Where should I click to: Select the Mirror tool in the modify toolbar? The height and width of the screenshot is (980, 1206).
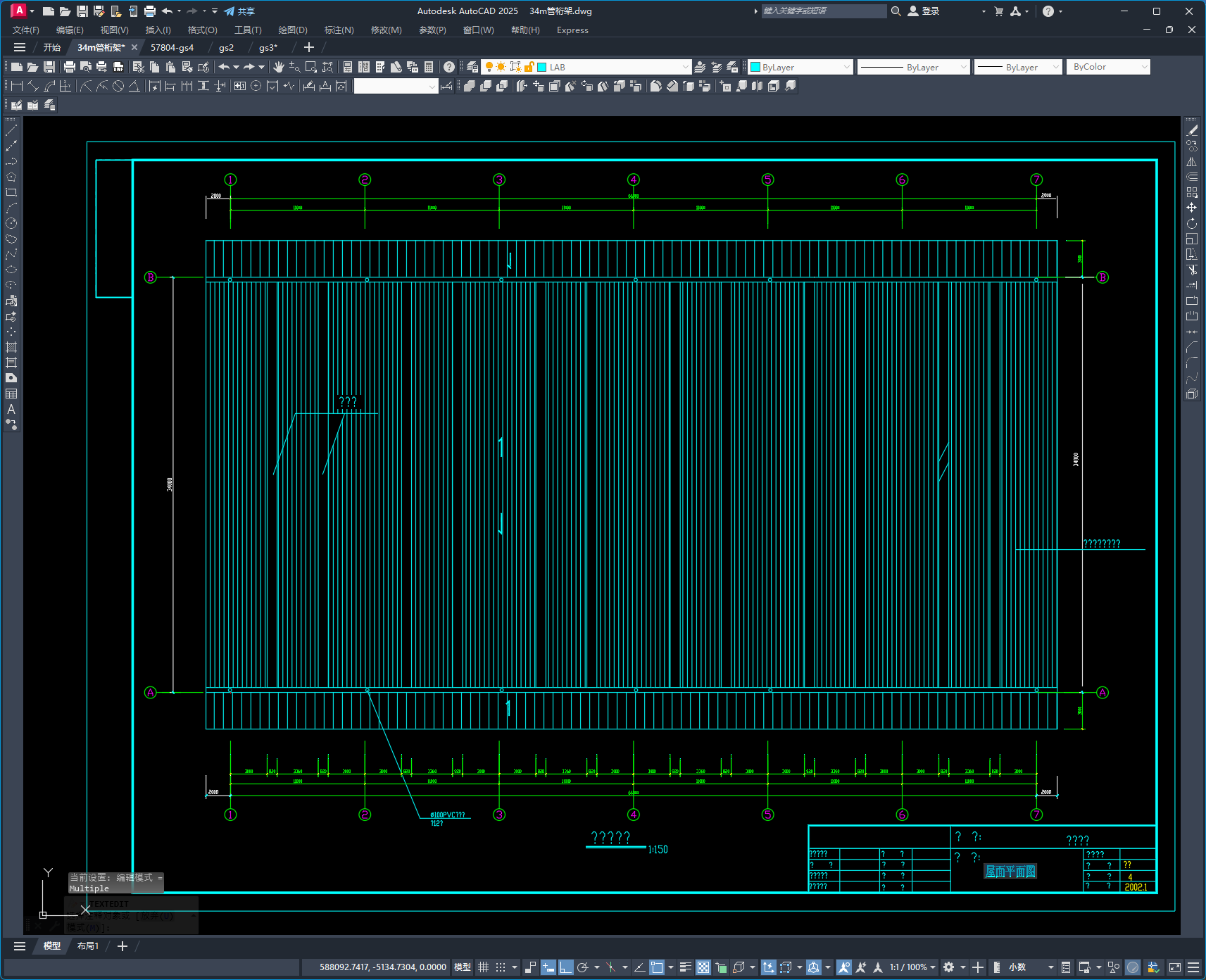point(1192,161)
